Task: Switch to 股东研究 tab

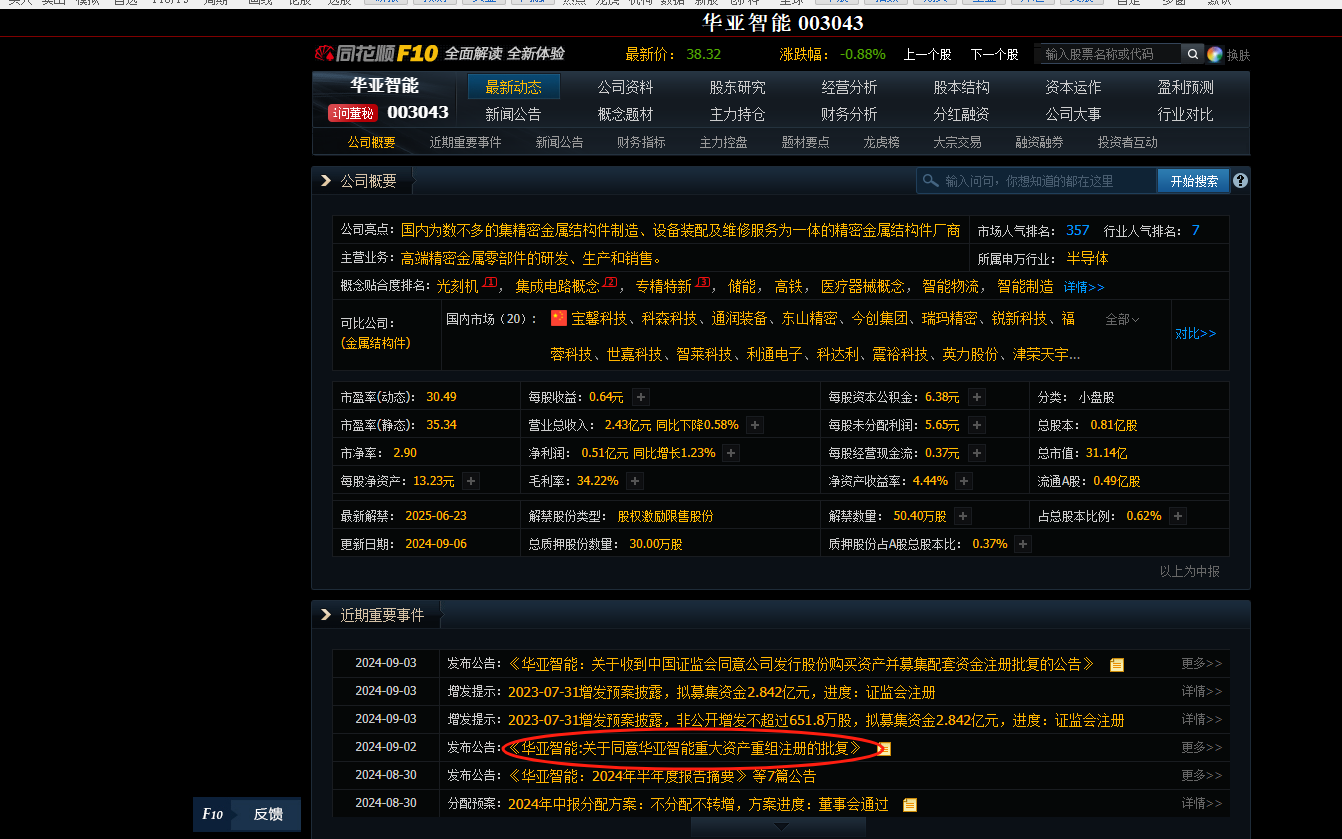Action: (x=738, y=87)
